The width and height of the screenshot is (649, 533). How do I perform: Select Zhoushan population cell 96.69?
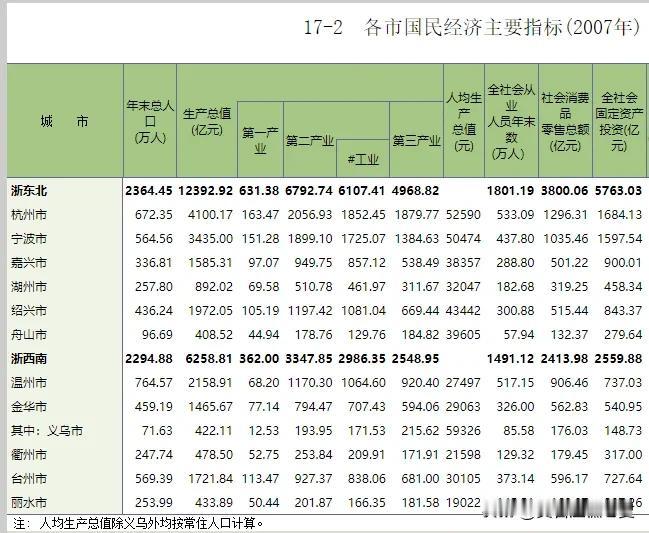click(157, 334)
